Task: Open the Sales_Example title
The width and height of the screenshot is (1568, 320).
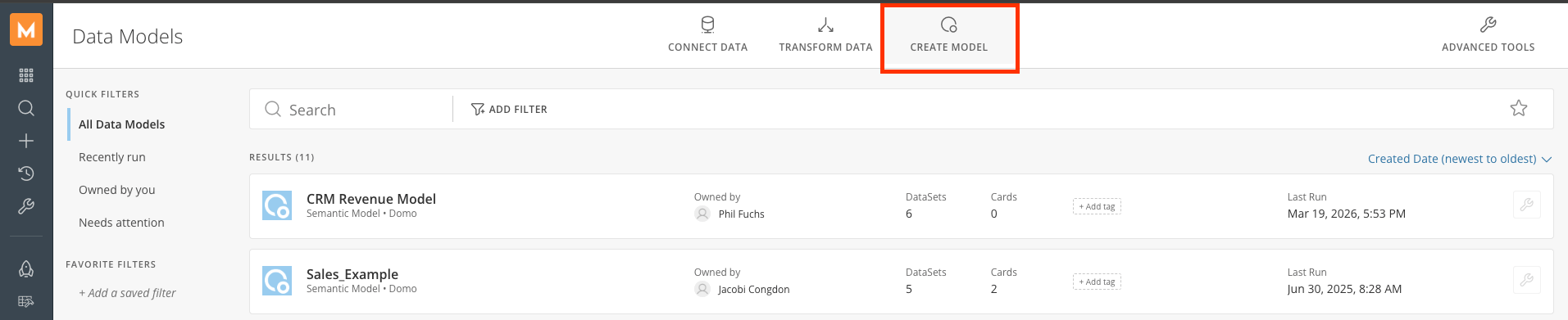Action: click(x=352, y=274)
